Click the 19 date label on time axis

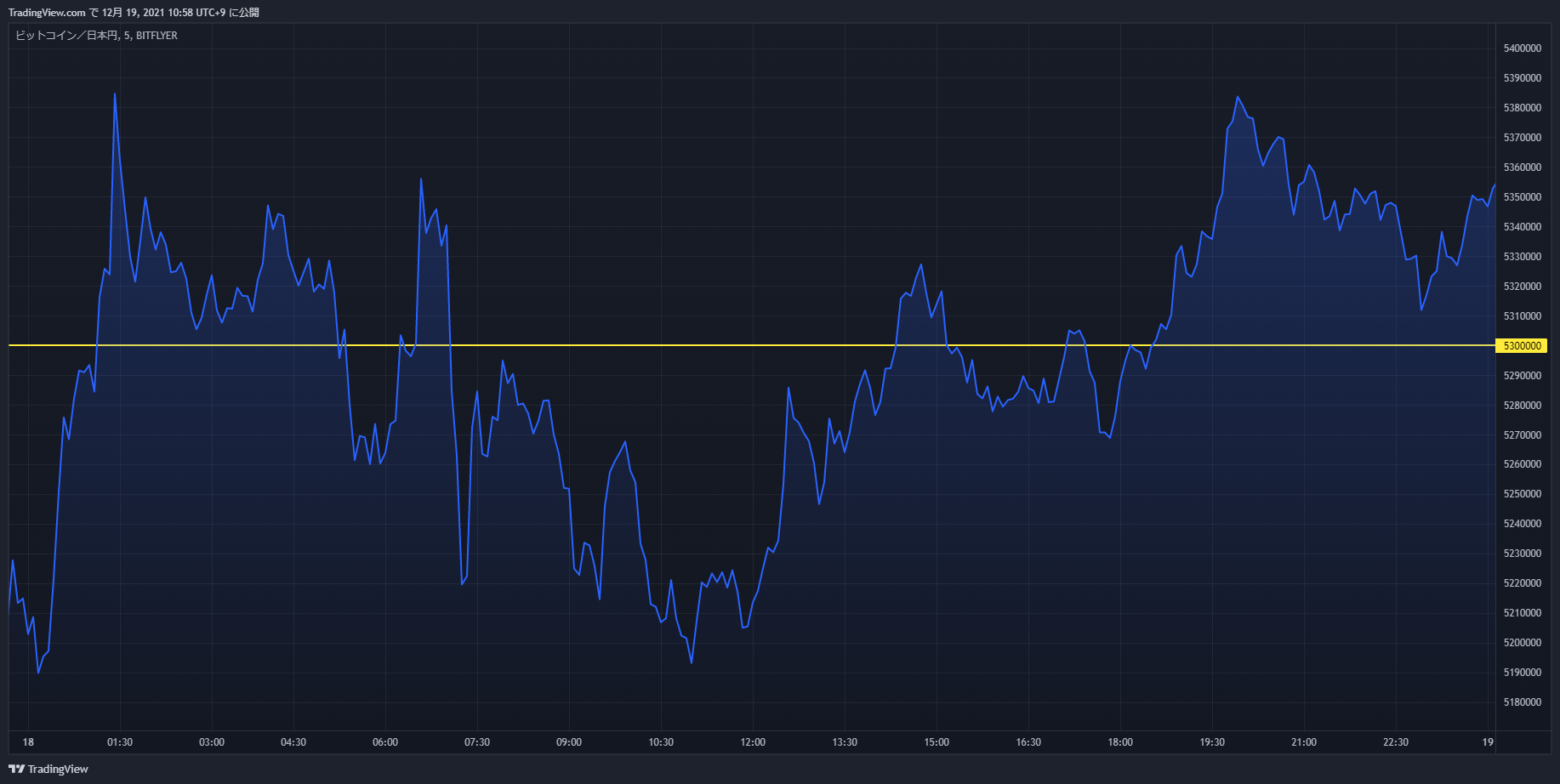1488,742
